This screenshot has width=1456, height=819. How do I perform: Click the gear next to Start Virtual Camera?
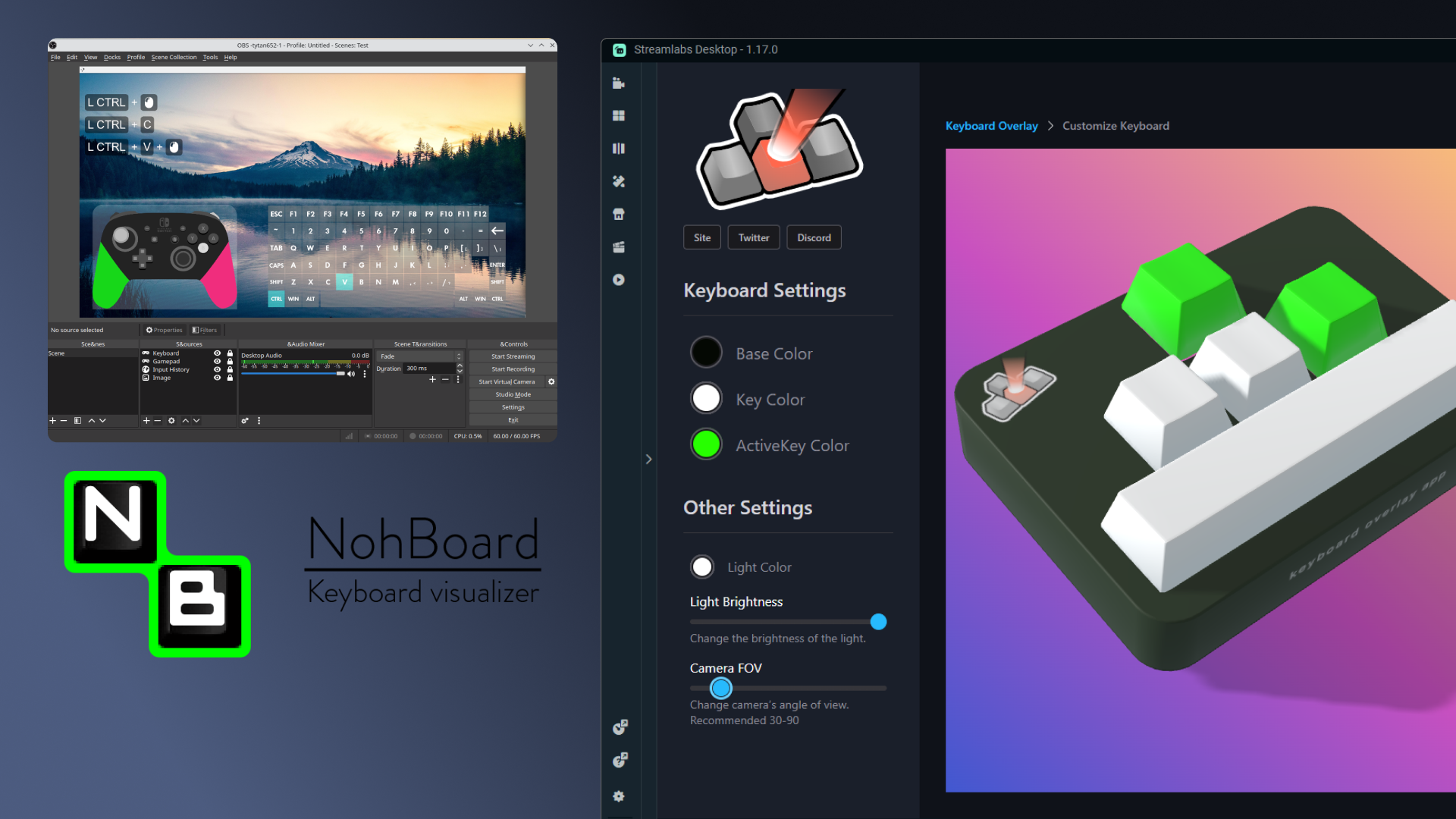click(x=551, y=381)
